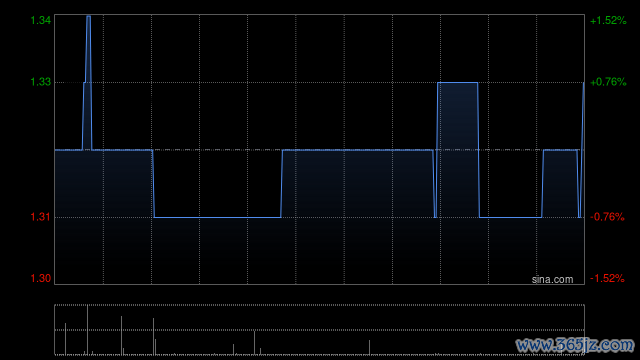Click the final price uptick at right edge
The width and height of the screenshot is (640, 360).
click(x=582, y=116)
